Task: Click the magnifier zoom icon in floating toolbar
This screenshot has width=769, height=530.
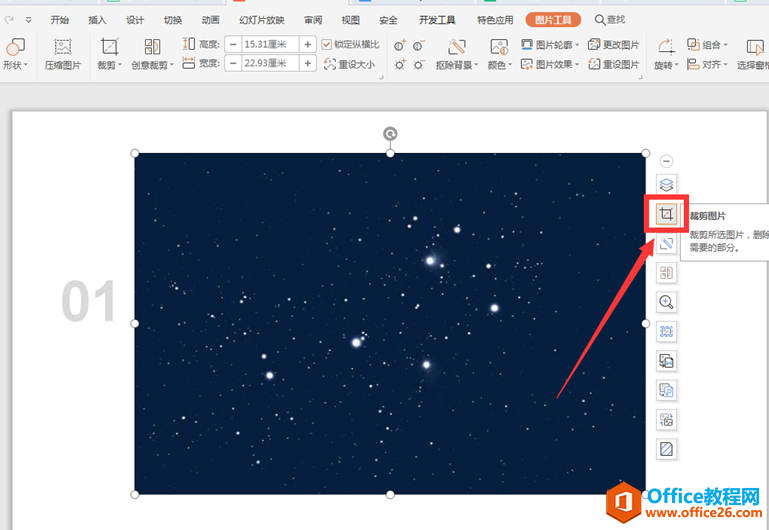Action: point(666,302)
